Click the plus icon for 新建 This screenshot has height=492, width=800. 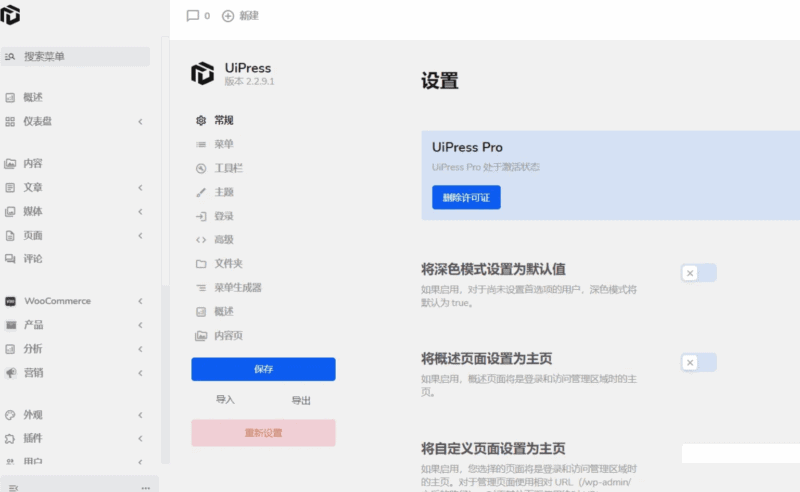point(228,16)
